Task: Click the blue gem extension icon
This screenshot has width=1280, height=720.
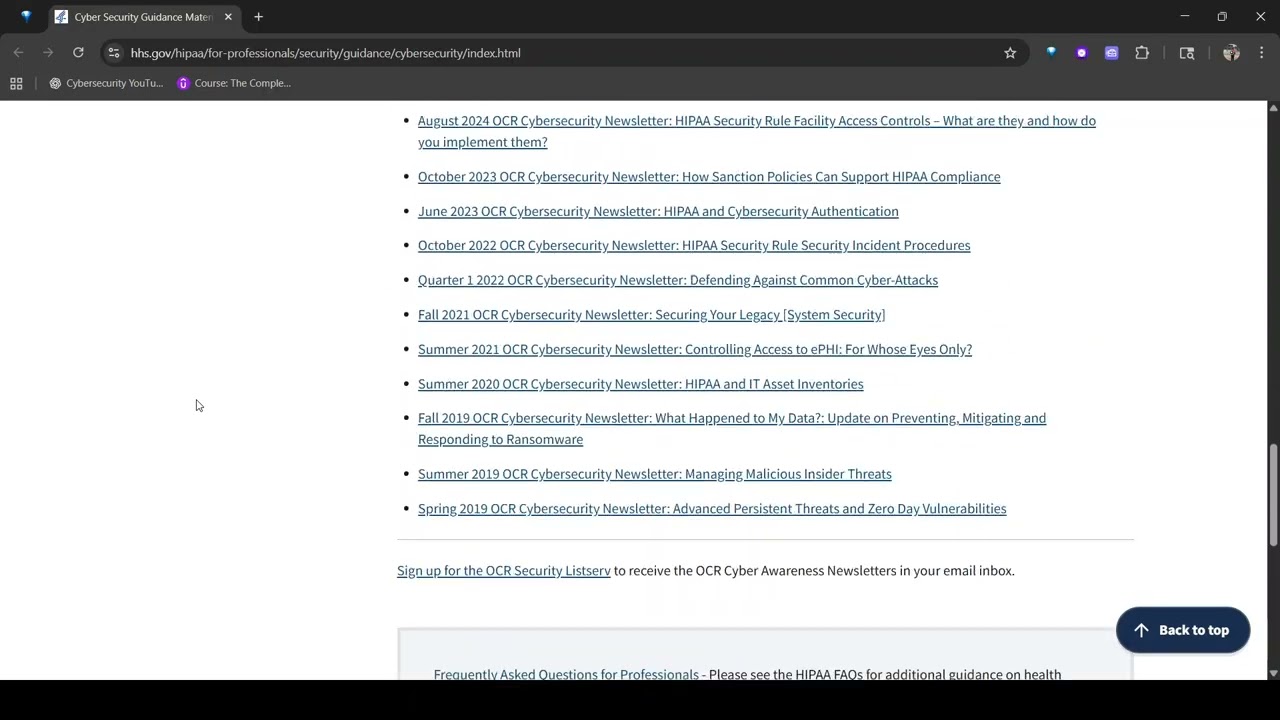Action: coord(1051,53)
